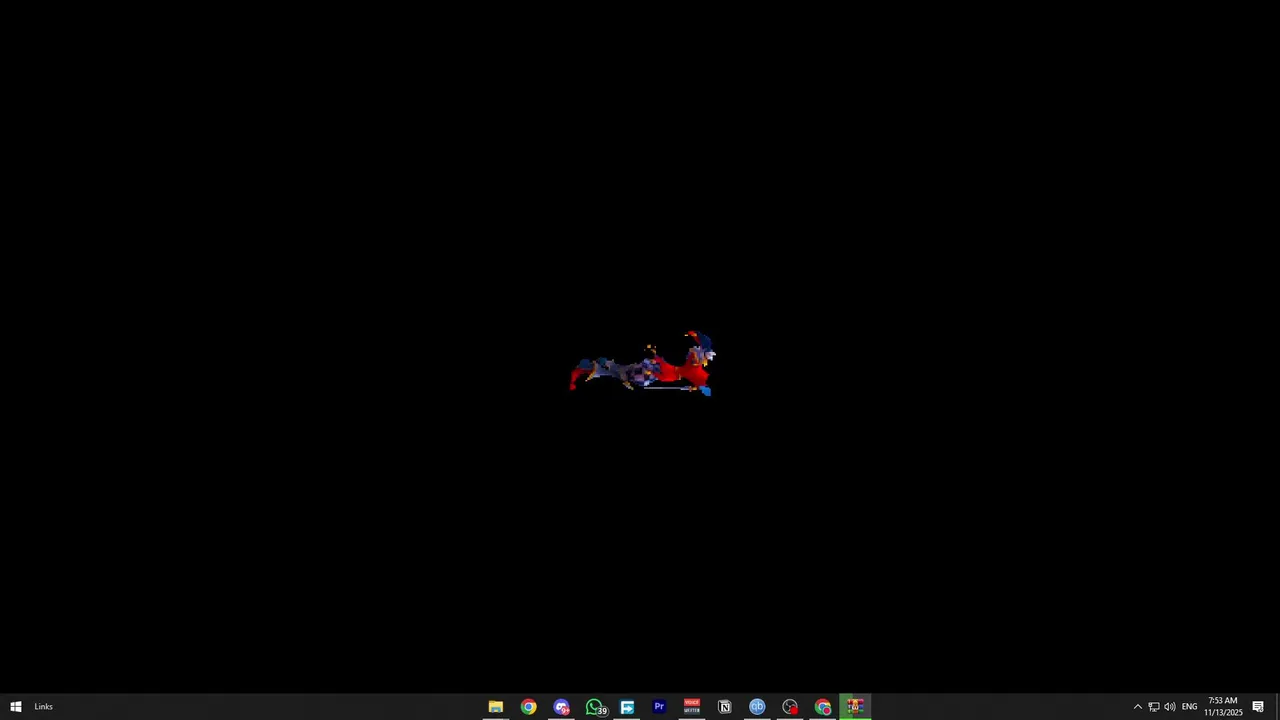1280x720 pixels.
Task: Open qBittorrent from the taskbar
Action: (x=757, y=707)
